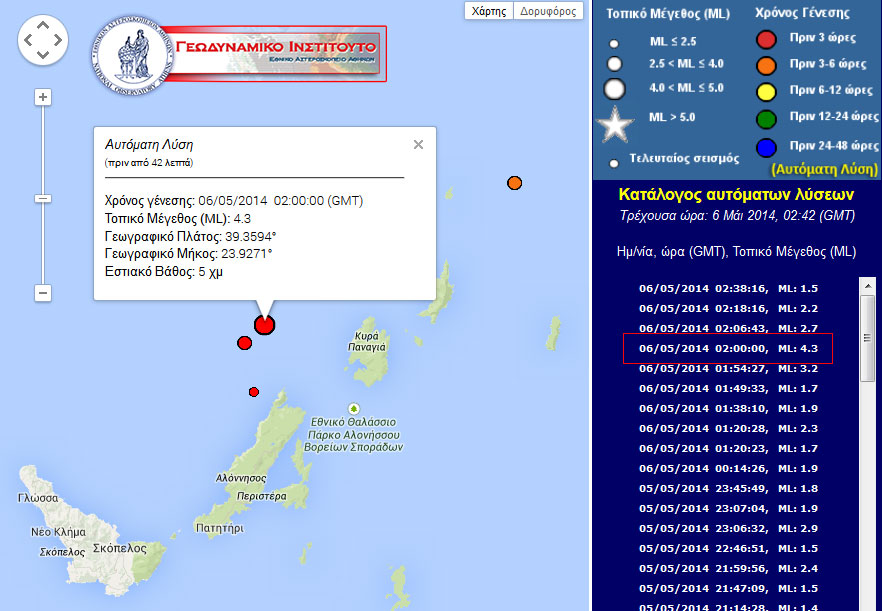Screen dimensions: 883x611
Task: Click the largest red earthquake marker below the popup
Action: [264, 325]
